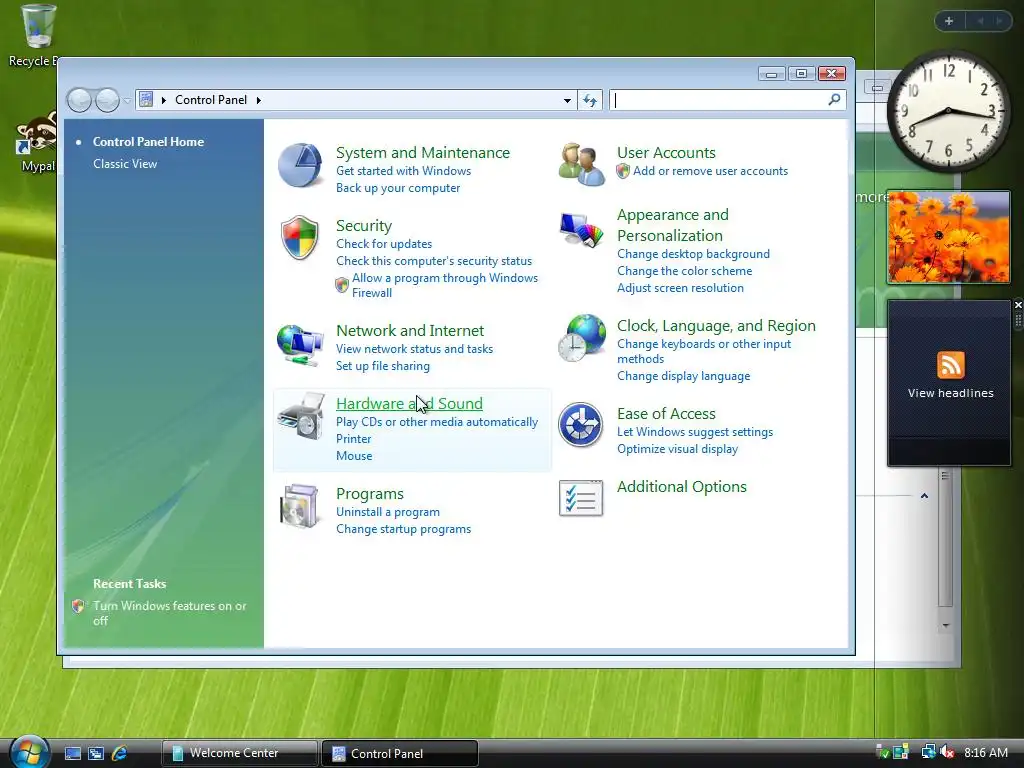Open Allow a program through Windows Firewall
This screenshot has width=1024, height=768.
(x=445, y=285)
